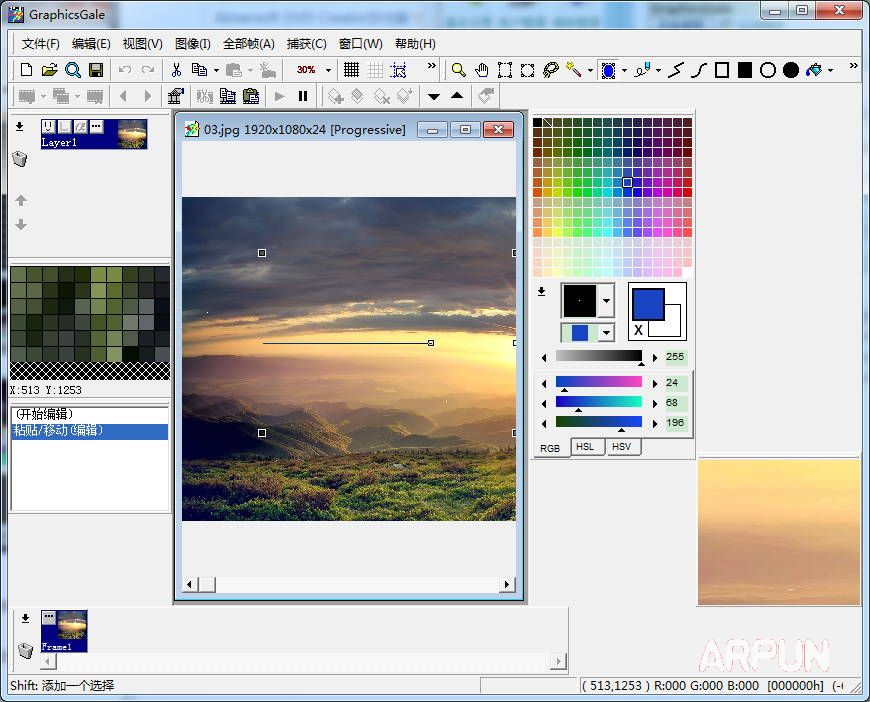This screenshot has height=702, width=870.
Task: Switch to the HSL color tab
Action: pyautogui.click(x=585, y=447)
